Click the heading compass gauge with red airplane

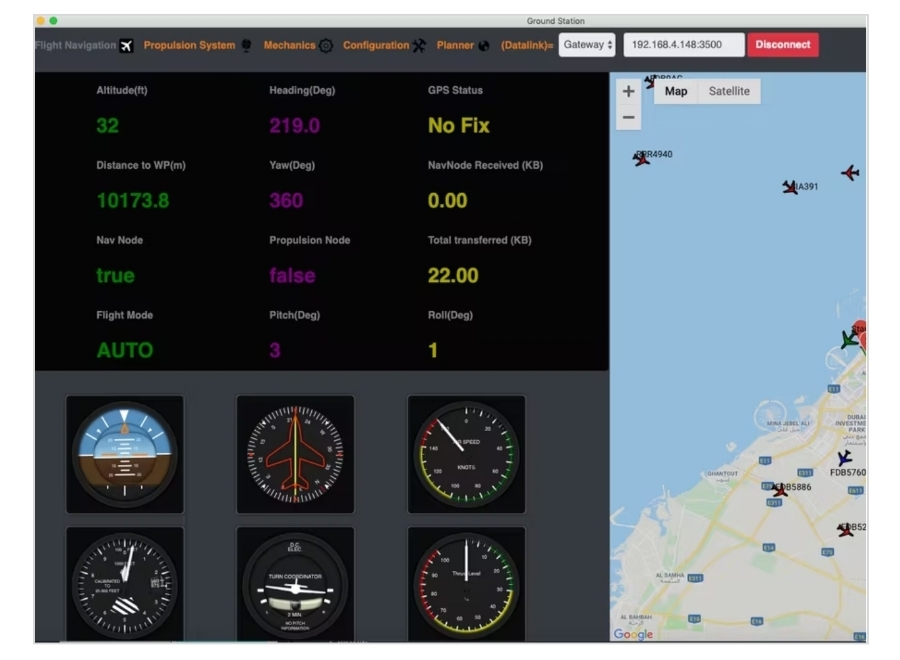click(296, 454)
